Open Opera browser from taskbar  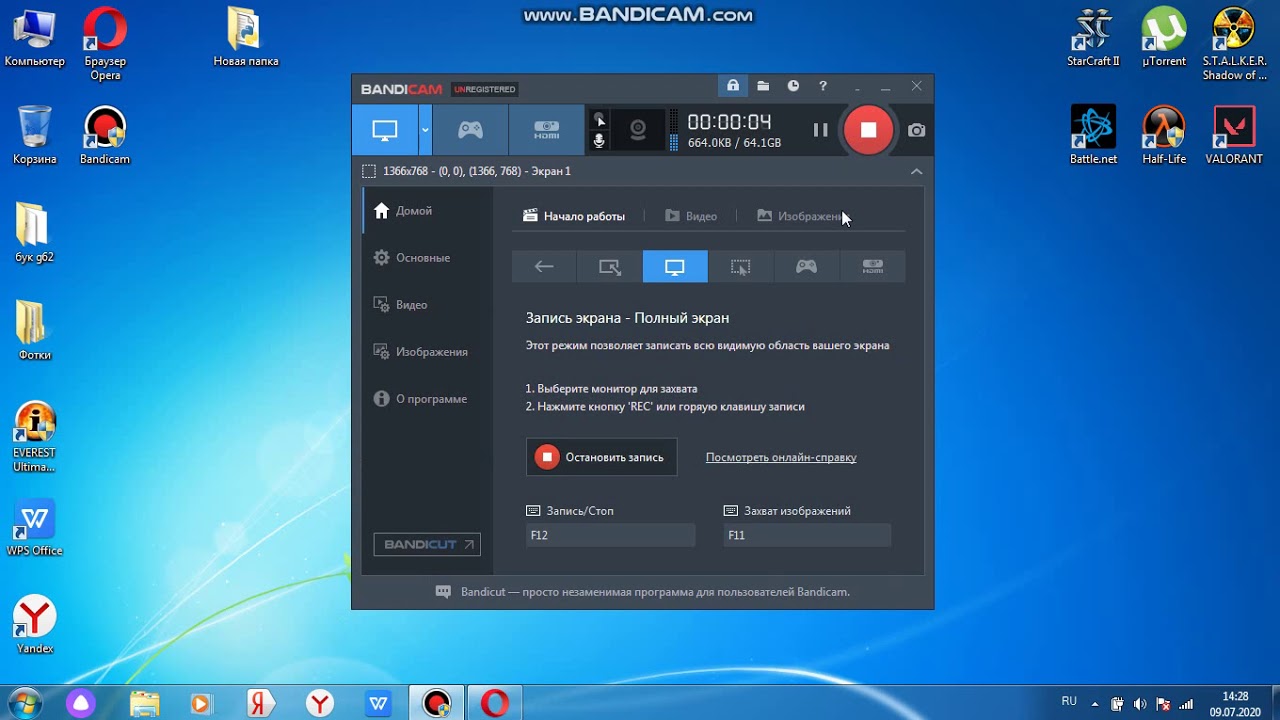coord(495,704)
